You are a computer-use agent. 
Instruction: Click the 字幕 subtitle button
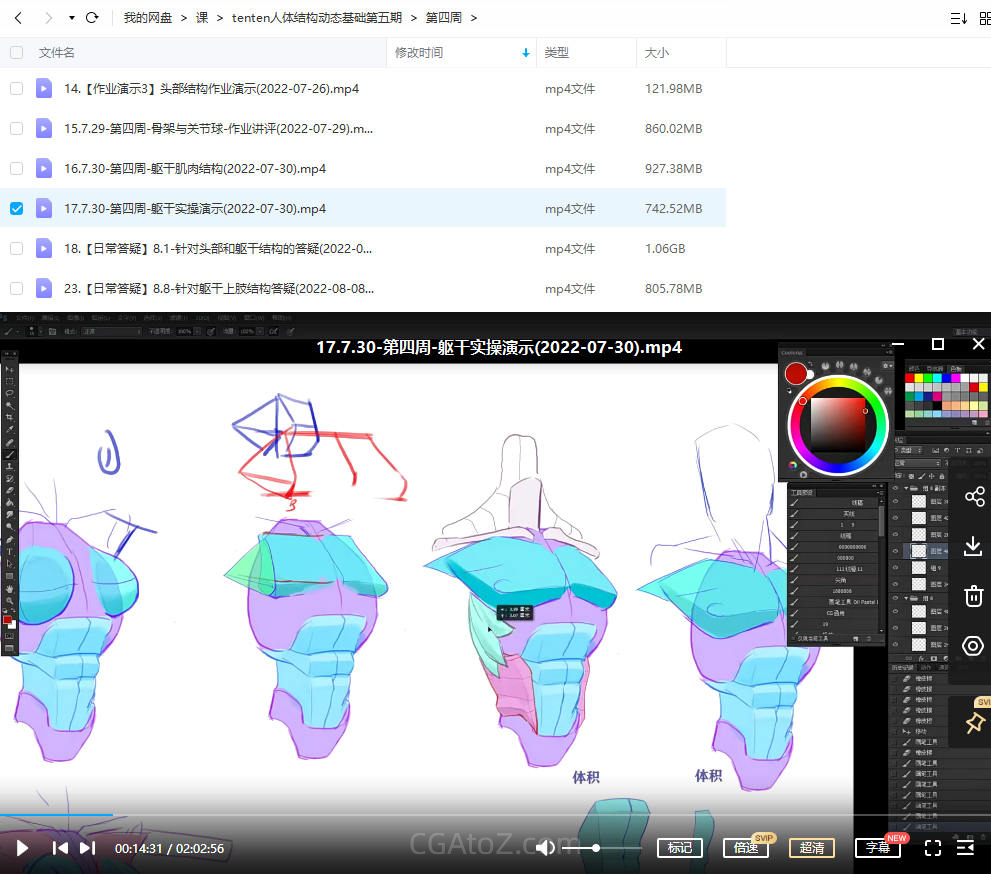(877, 848)
